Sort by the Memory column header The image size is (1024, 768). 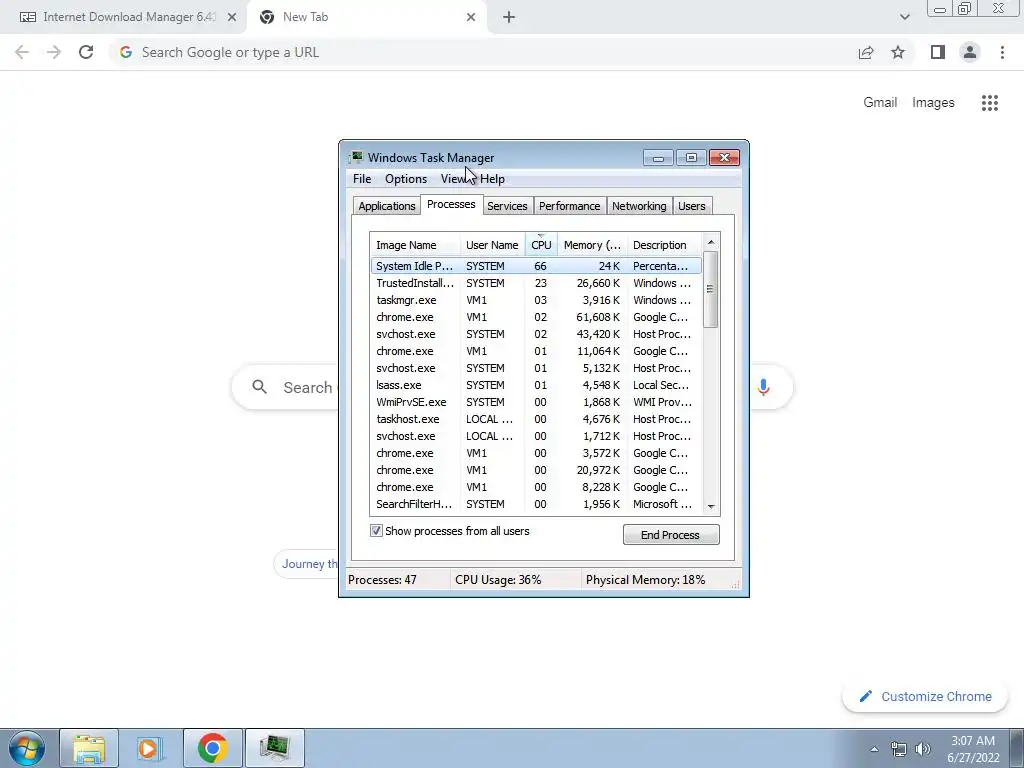click(x=592, y=245)
